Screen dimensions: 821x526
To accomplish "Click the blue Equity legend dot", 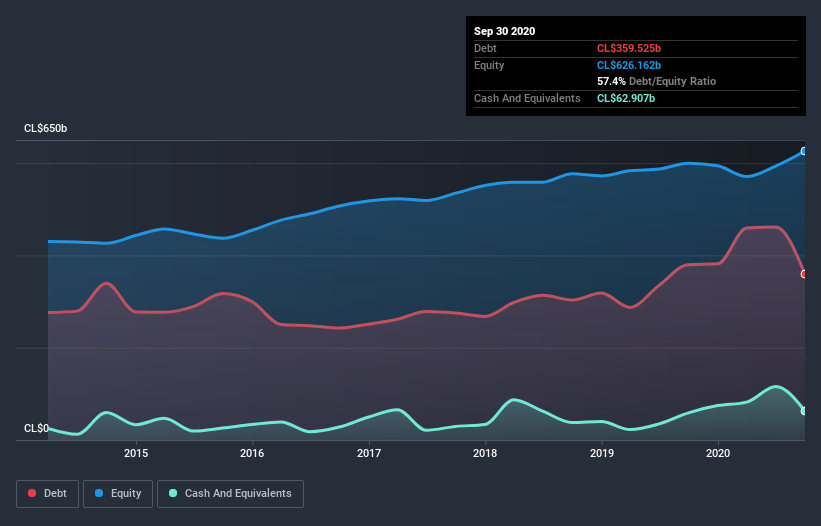I will 99,493.
